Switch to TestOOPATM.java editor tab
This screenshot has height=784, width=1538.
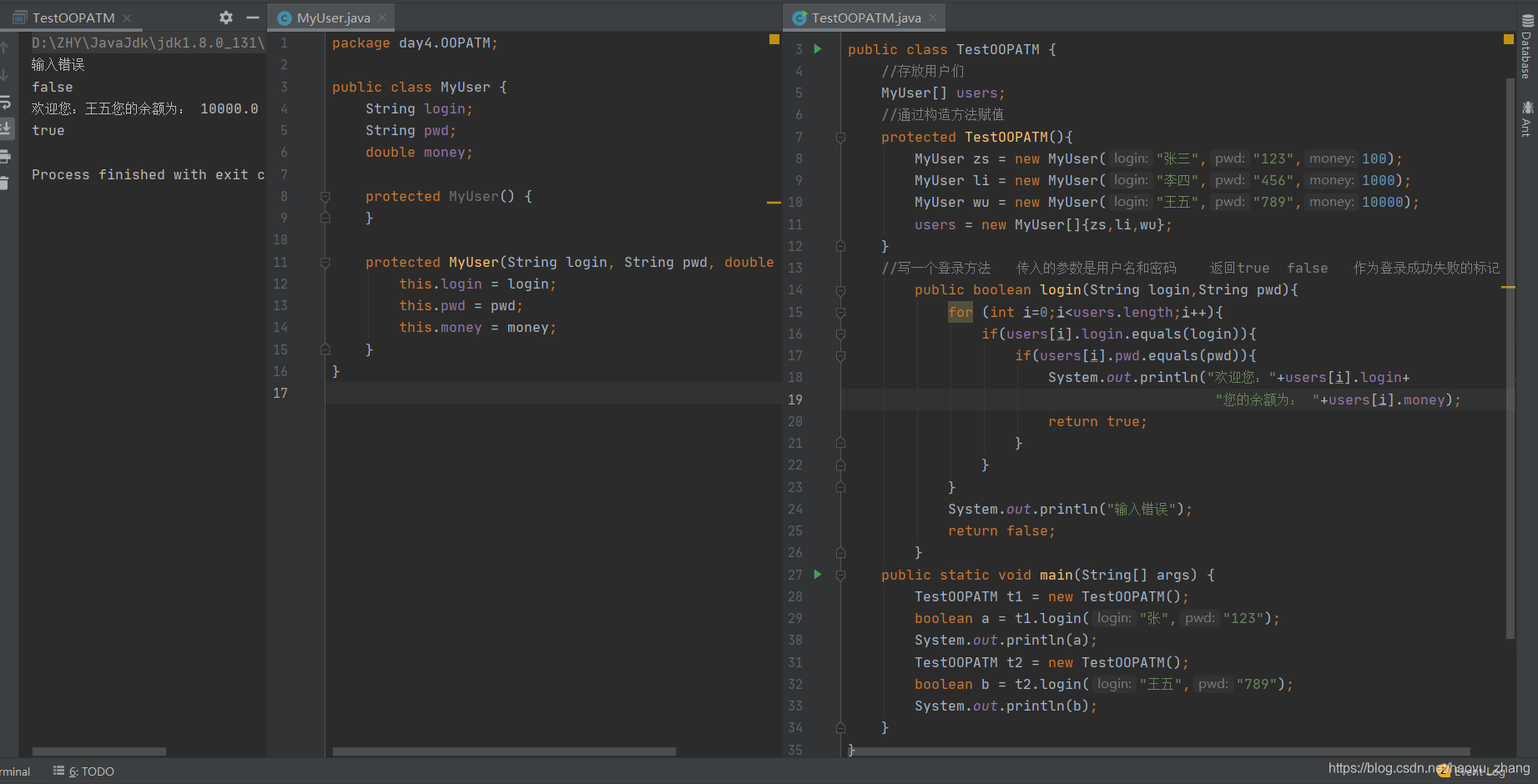pyautogui.click(x=865, y=18)
